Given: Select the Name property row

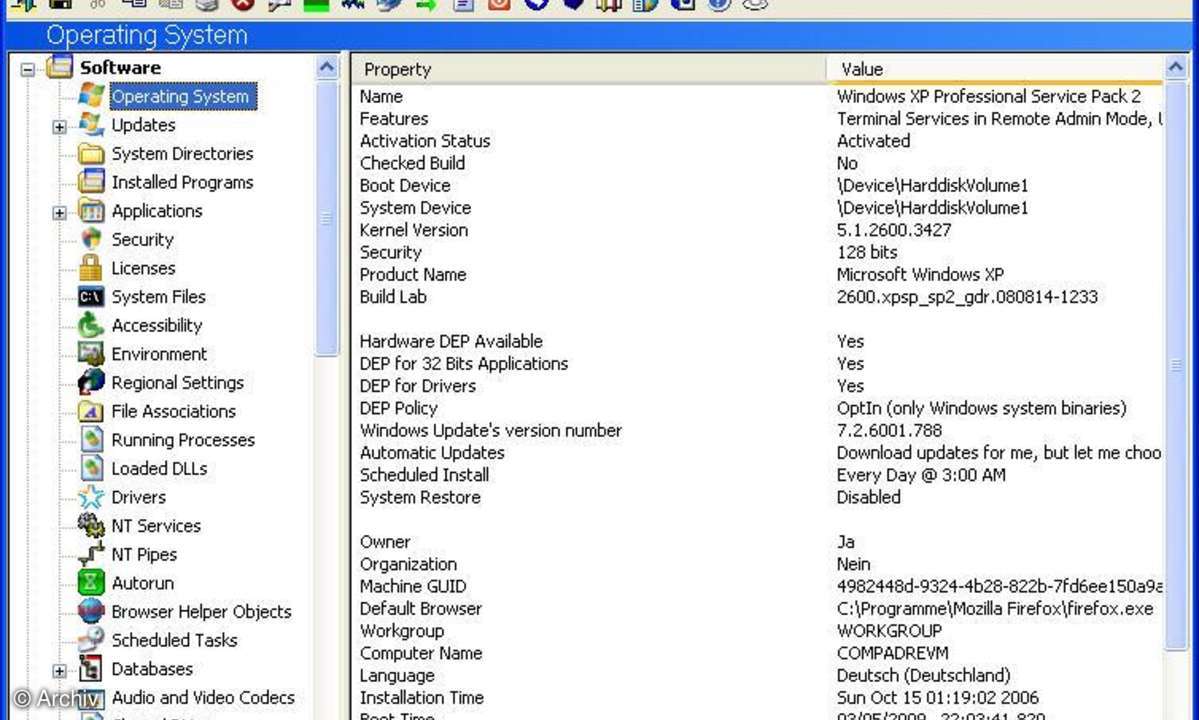Looking at the screenshot, I should point(757,96).
